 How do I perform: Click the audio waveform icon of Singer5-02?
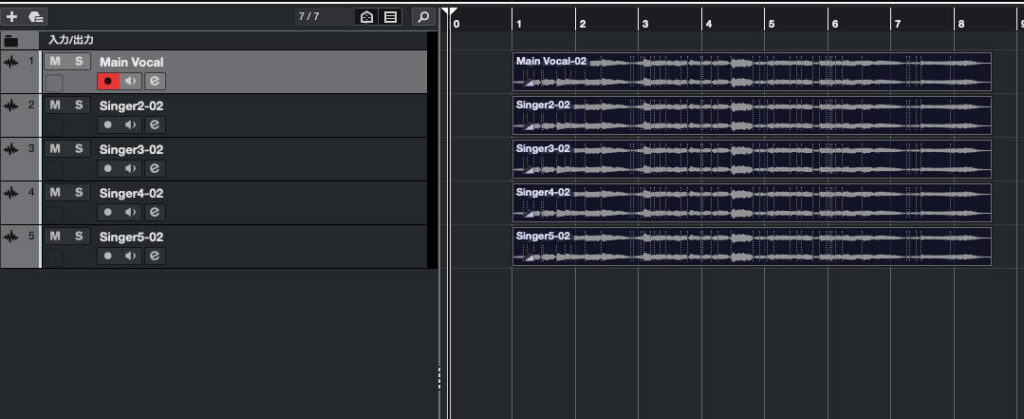(x=12, y=237)
